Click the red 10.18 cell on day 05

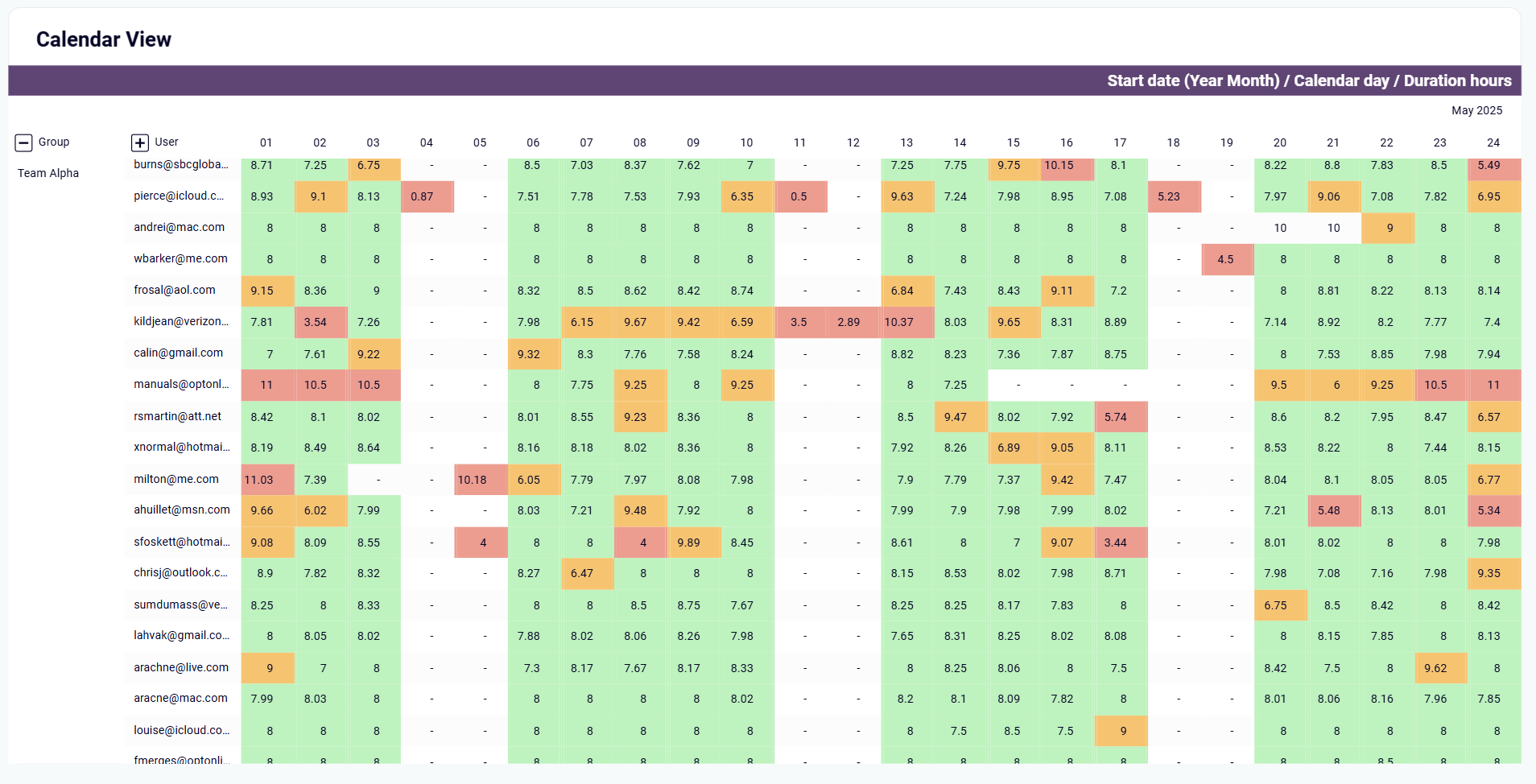(481, 480)
